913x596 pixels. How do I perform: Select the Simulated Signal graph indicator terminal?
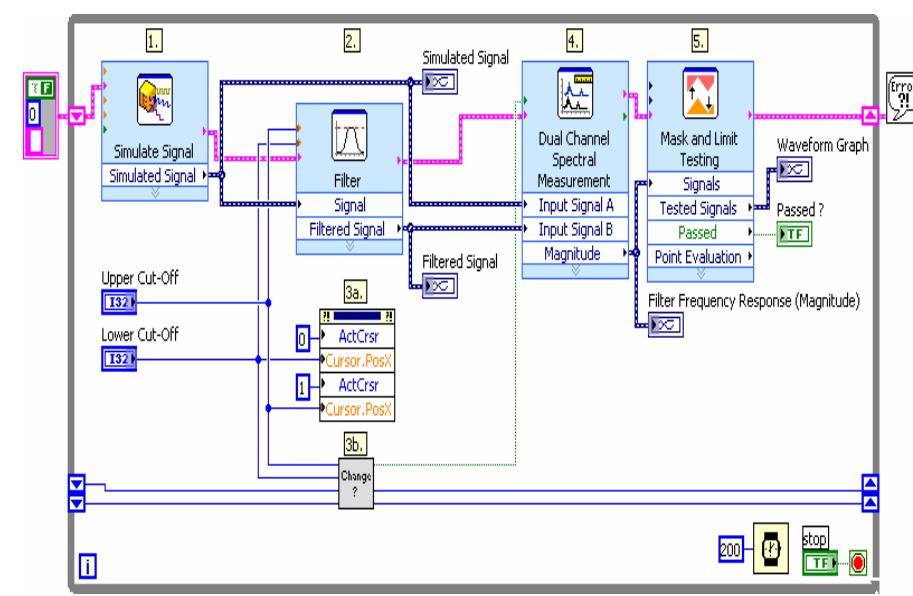click(440, 82)
